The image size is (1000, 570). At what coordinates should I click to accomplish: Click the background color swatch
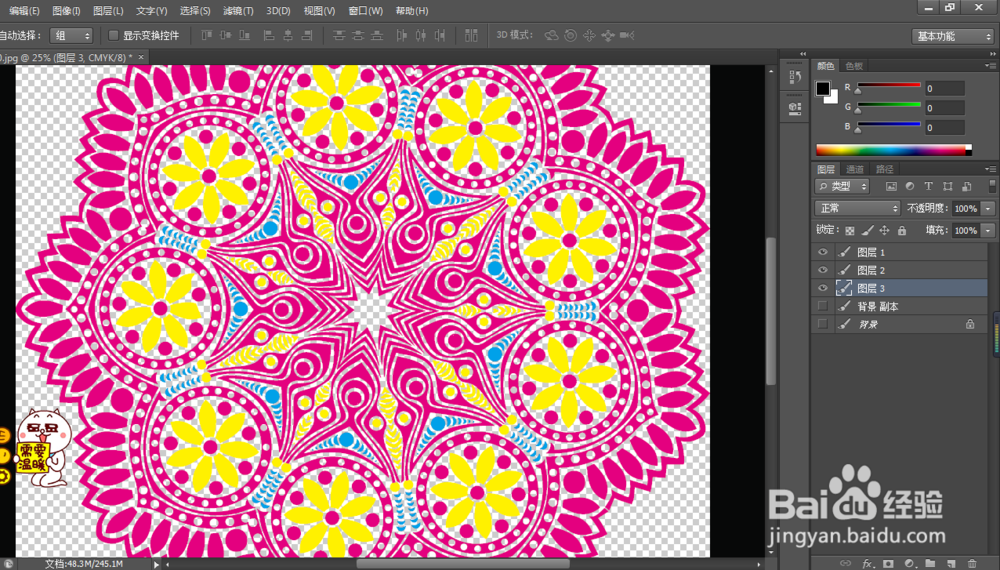(x=832, y=98)
